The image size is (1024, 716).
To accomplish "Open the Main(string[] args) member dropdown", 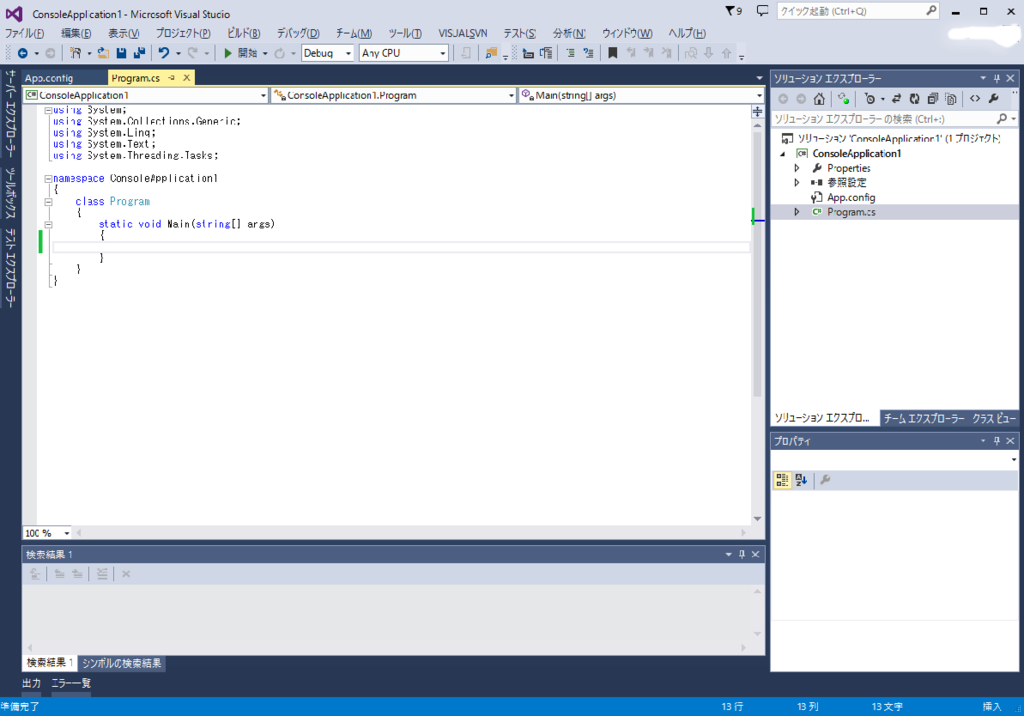I will pos(642,95).
